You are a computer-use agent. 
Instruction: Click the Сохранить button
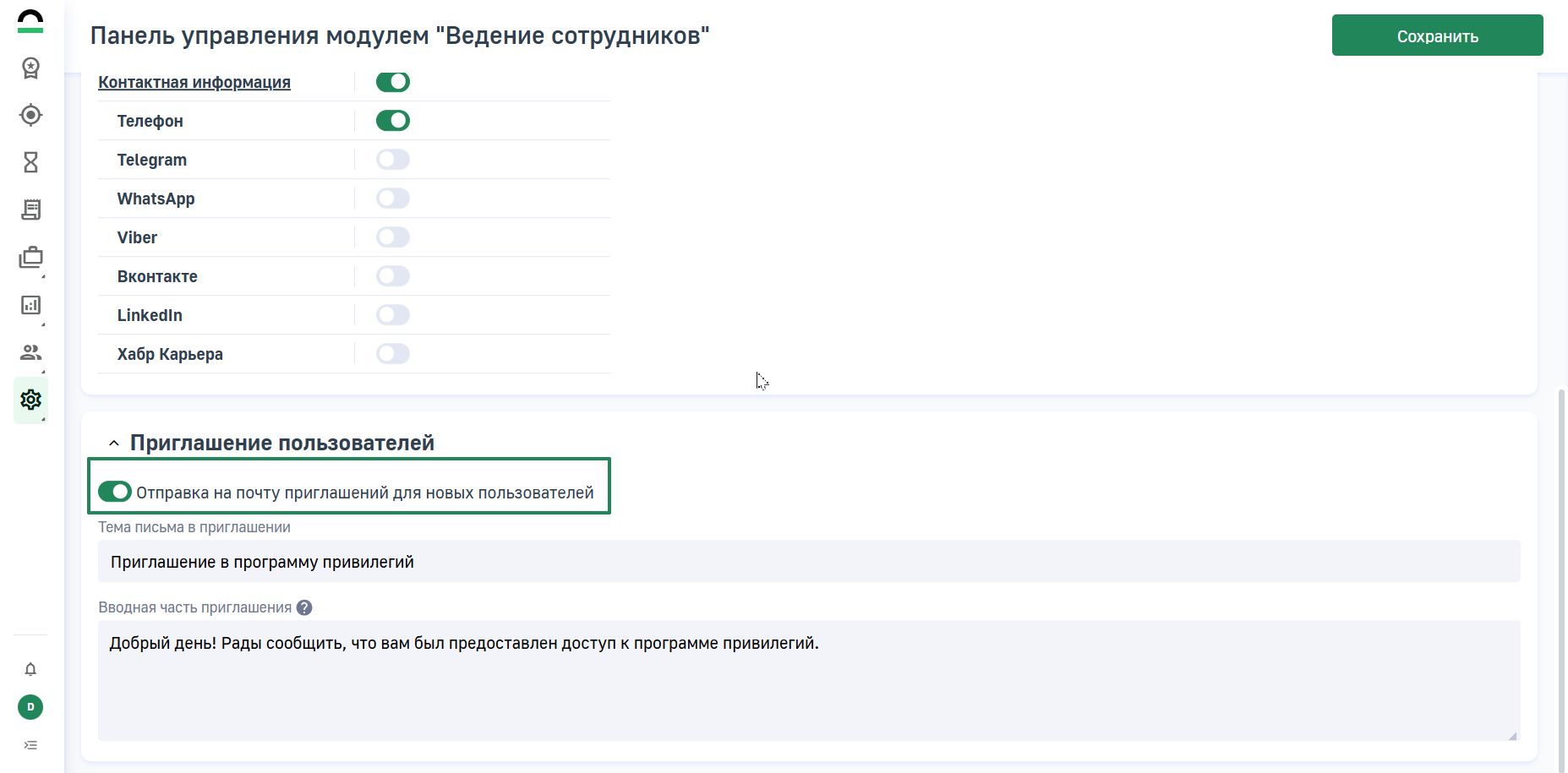[1437, 35]
